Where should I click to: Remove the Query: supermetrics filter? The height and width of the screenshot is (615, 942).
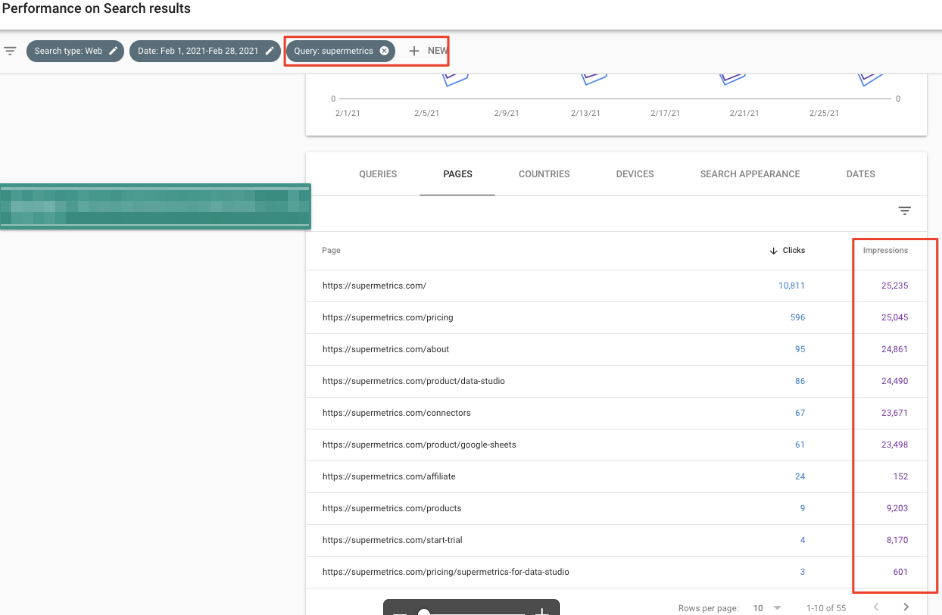point(384,51)
